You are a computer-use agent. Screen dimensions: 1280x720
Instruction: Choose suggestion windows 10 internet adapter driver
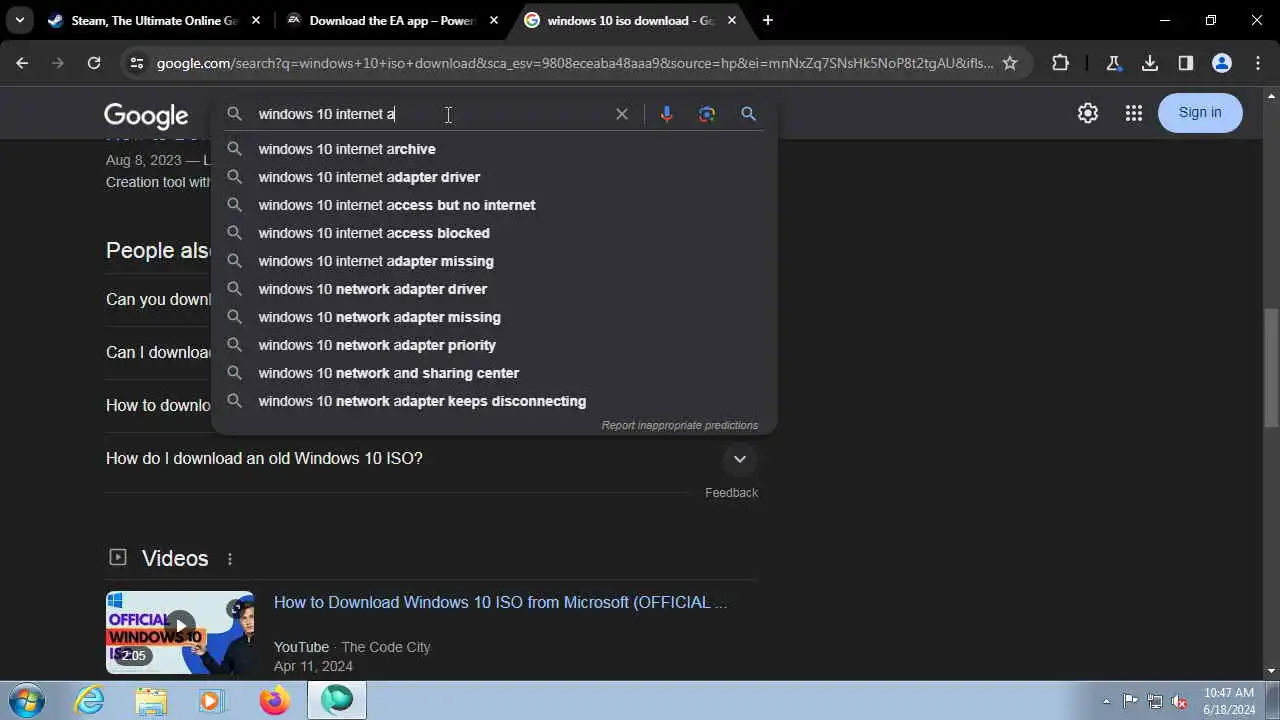pyautogui.click(x=494, y=177)
